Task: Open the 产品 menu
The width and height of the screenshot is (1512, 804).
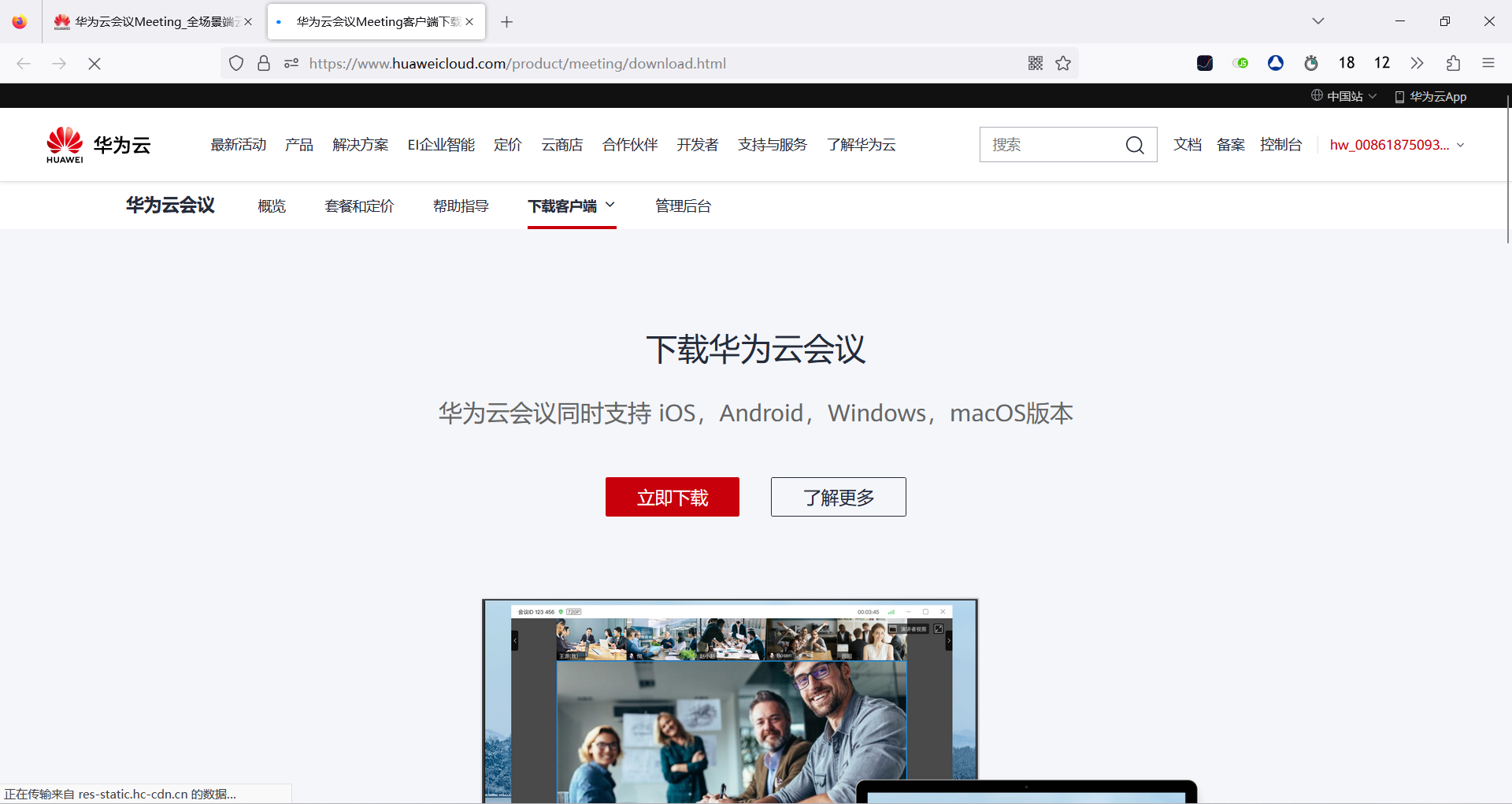Action: (299, 145)
